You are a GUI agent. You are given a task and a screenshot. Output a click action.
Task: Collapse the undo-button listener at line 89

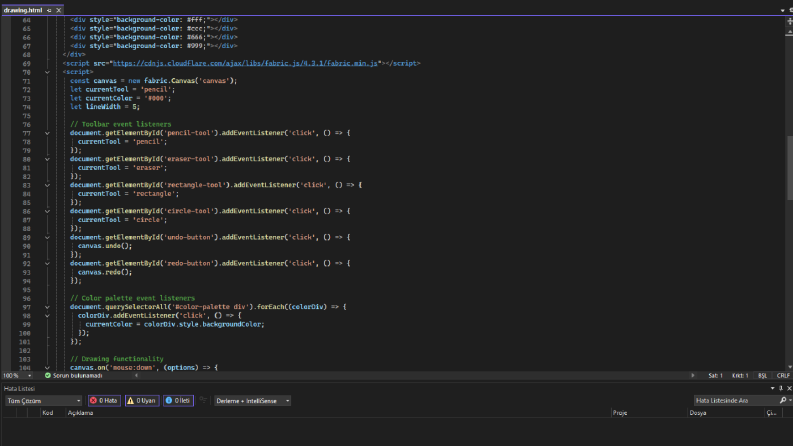47,237
